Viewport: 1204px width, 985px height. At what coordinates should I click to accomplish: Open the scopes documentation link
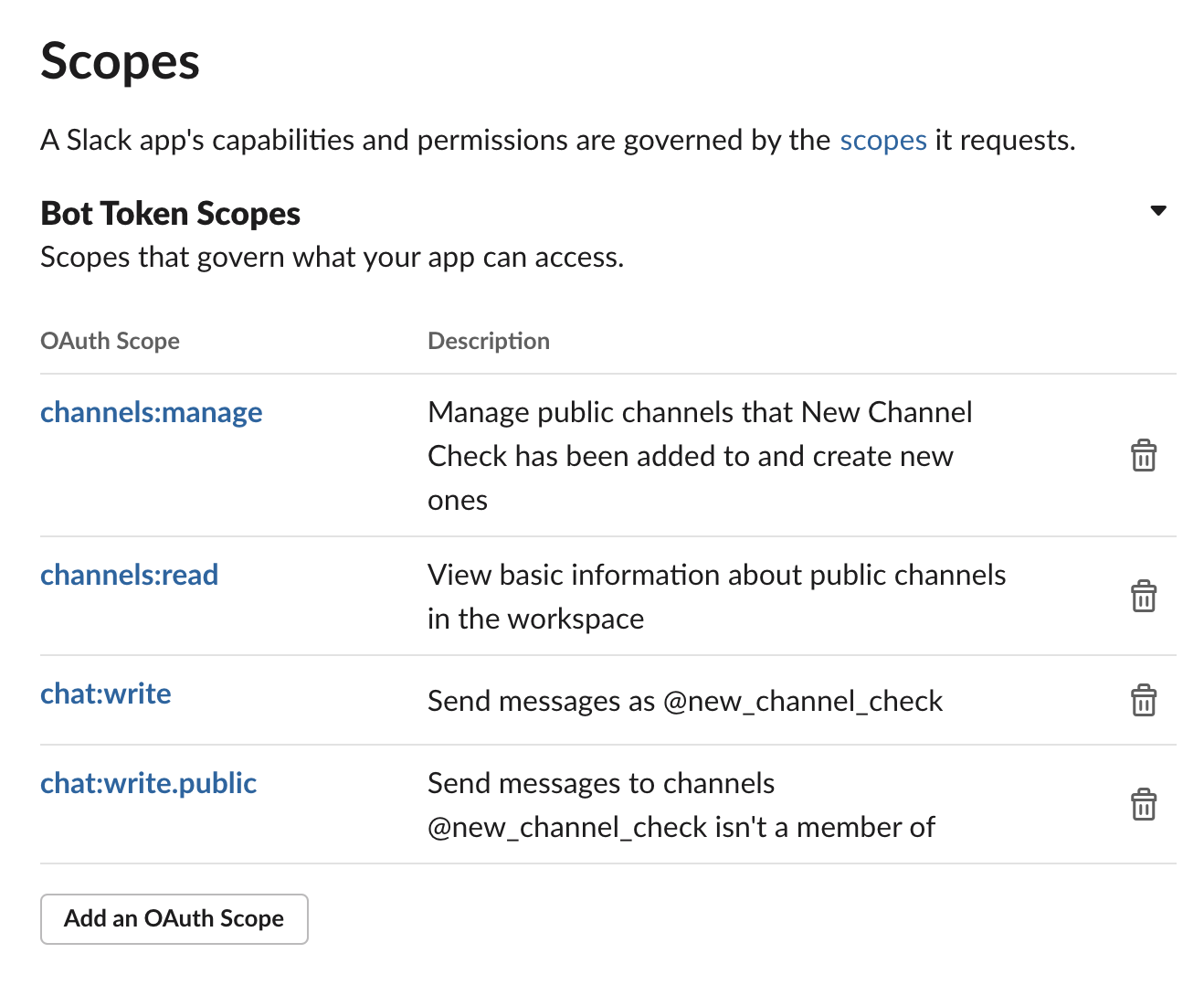click(x=883, y=140)
